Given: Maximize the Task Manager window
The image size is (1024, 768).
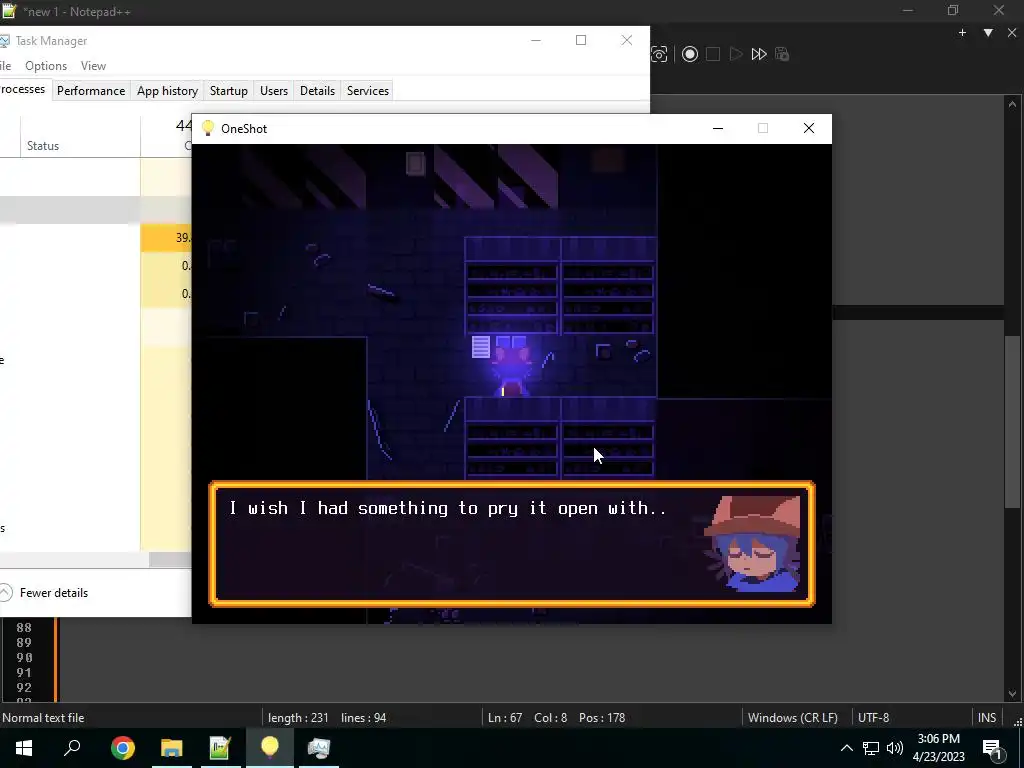Looking at the screenshot, I should pos(581,40).
